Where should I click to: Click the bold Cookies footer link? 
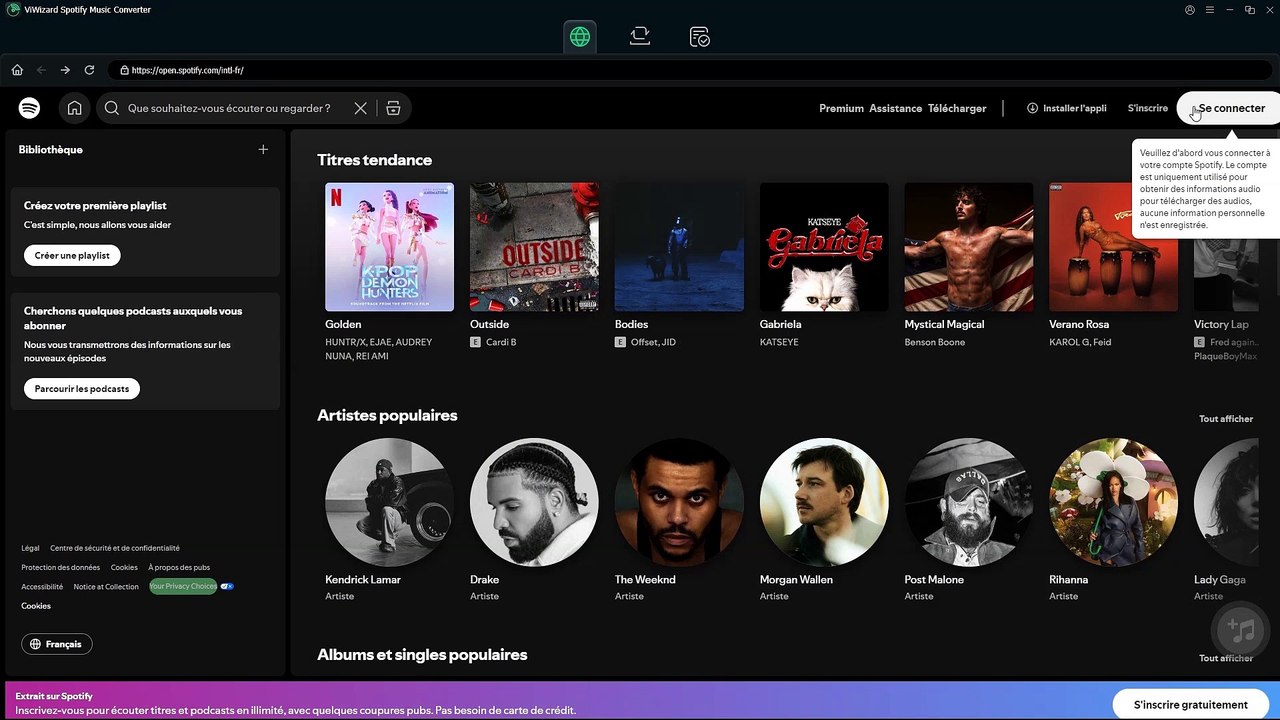pos(36,606)
